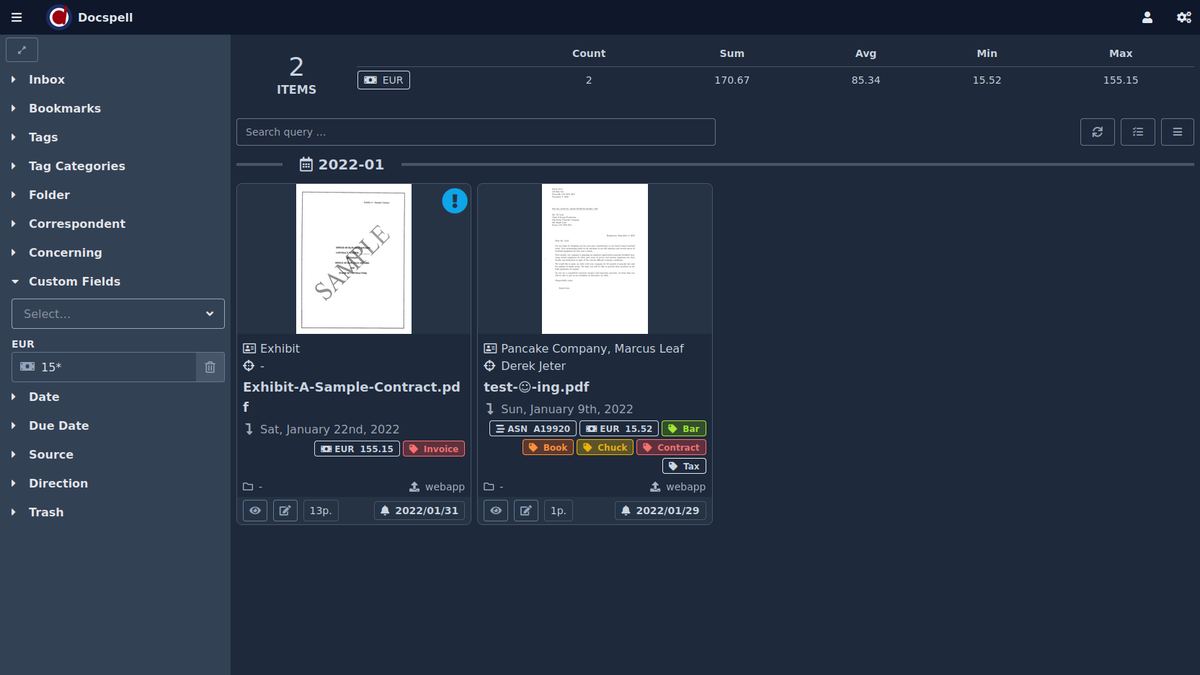This screenshot has width=1200, height=675.
Task: Click into the search query field
Action: pyautogui.click(x=475, y=132)
